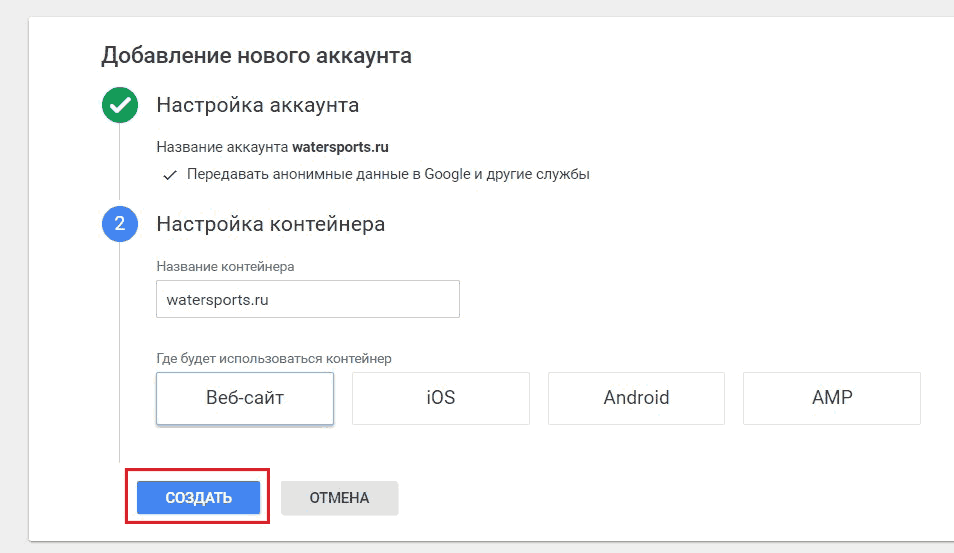Image resolution: width=954 pixels, height=553 pixels.
Task: Select the Веб-сайт container type
Action: click(x=245, y=398)
